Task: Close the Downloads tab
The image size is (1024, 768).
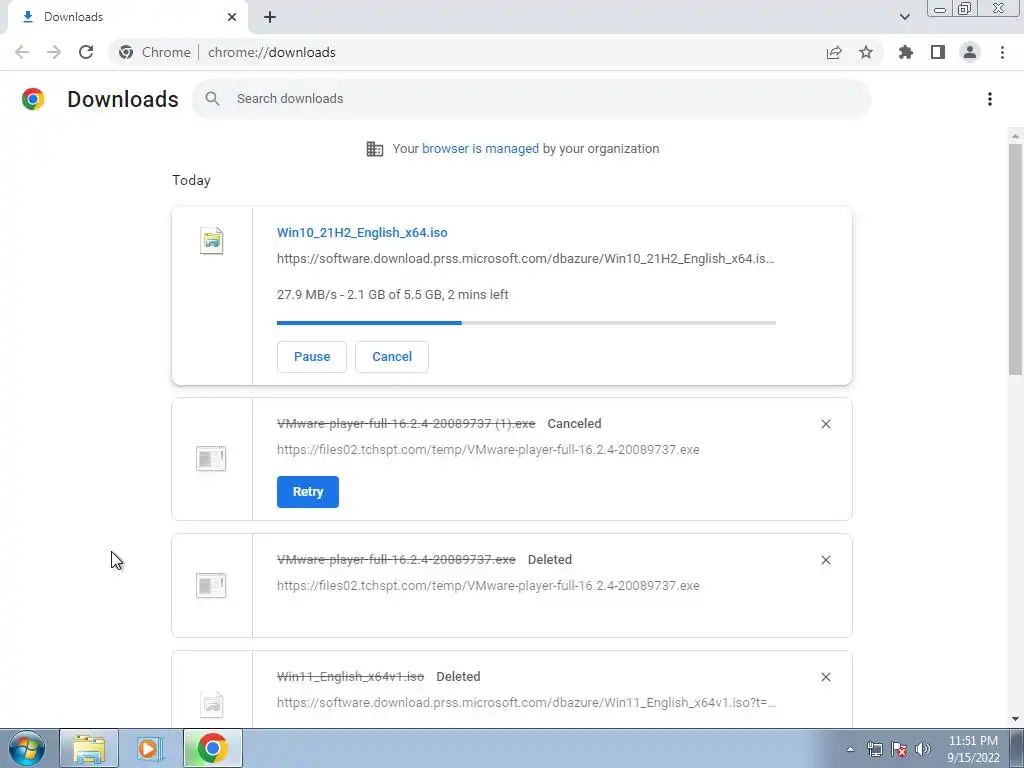Action: click(x=232, y=17)
